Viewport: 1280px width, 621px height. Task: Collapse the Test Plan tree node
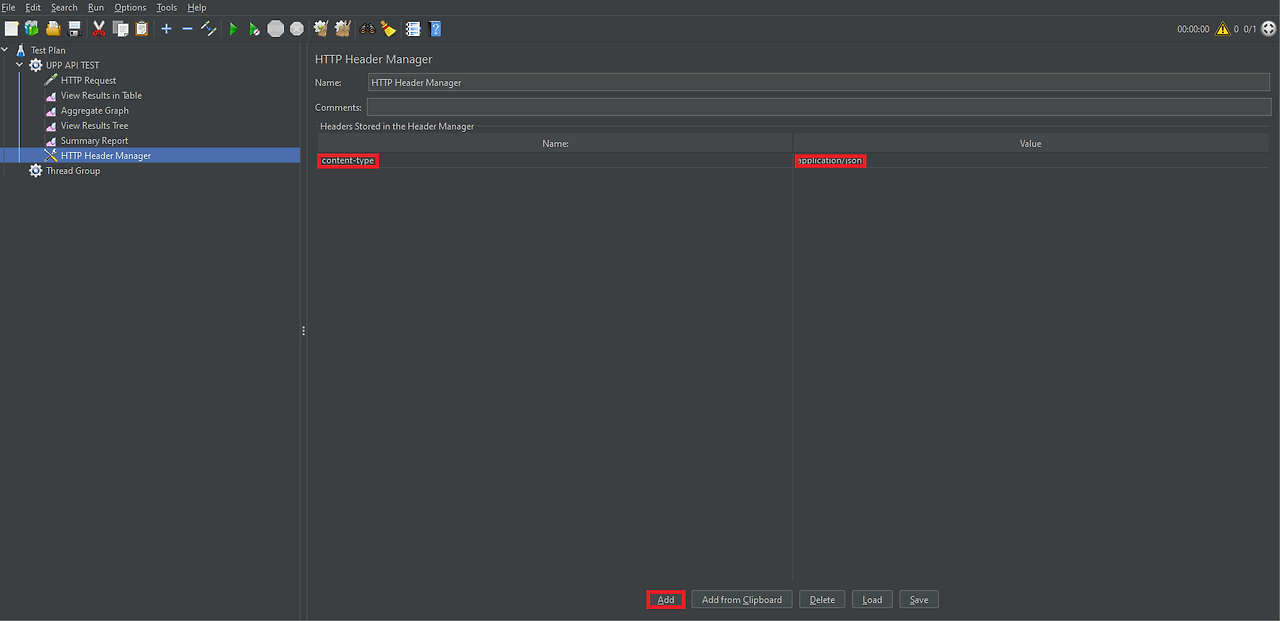[5, 50]
